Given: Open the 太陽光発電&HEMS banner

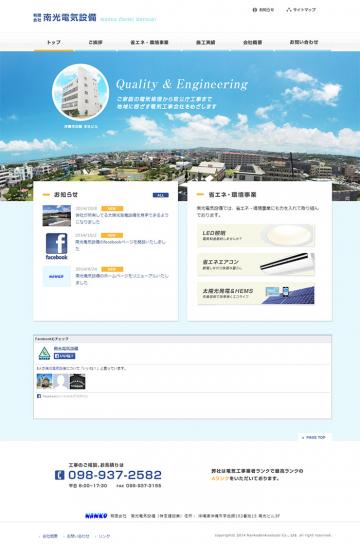Looking at the screenshot, I should pos(256,293).
